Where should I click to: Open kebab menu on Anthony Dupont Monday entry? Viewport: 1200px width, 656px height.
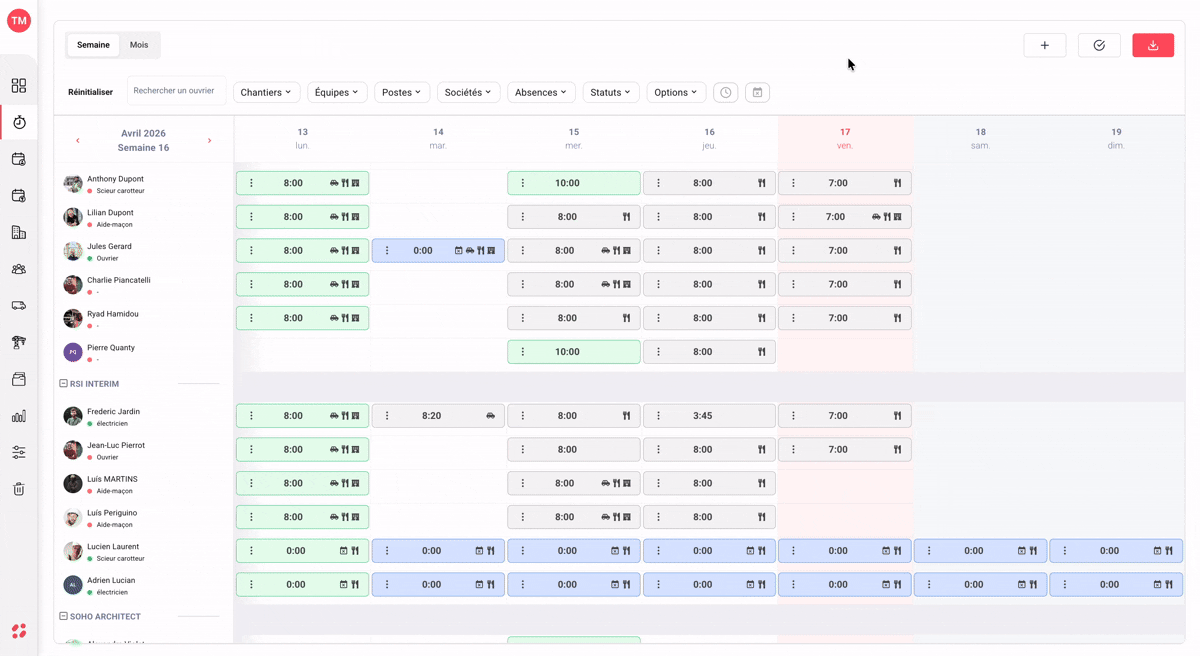(251, 183)
